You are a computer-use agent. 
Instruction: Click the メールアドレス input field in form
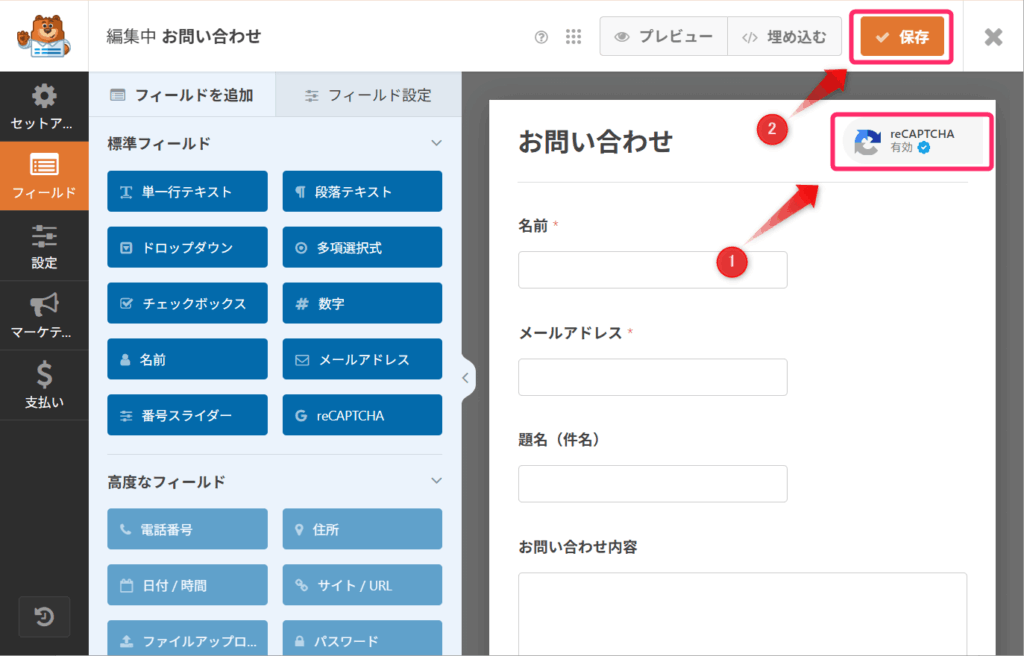click(652, 377)
